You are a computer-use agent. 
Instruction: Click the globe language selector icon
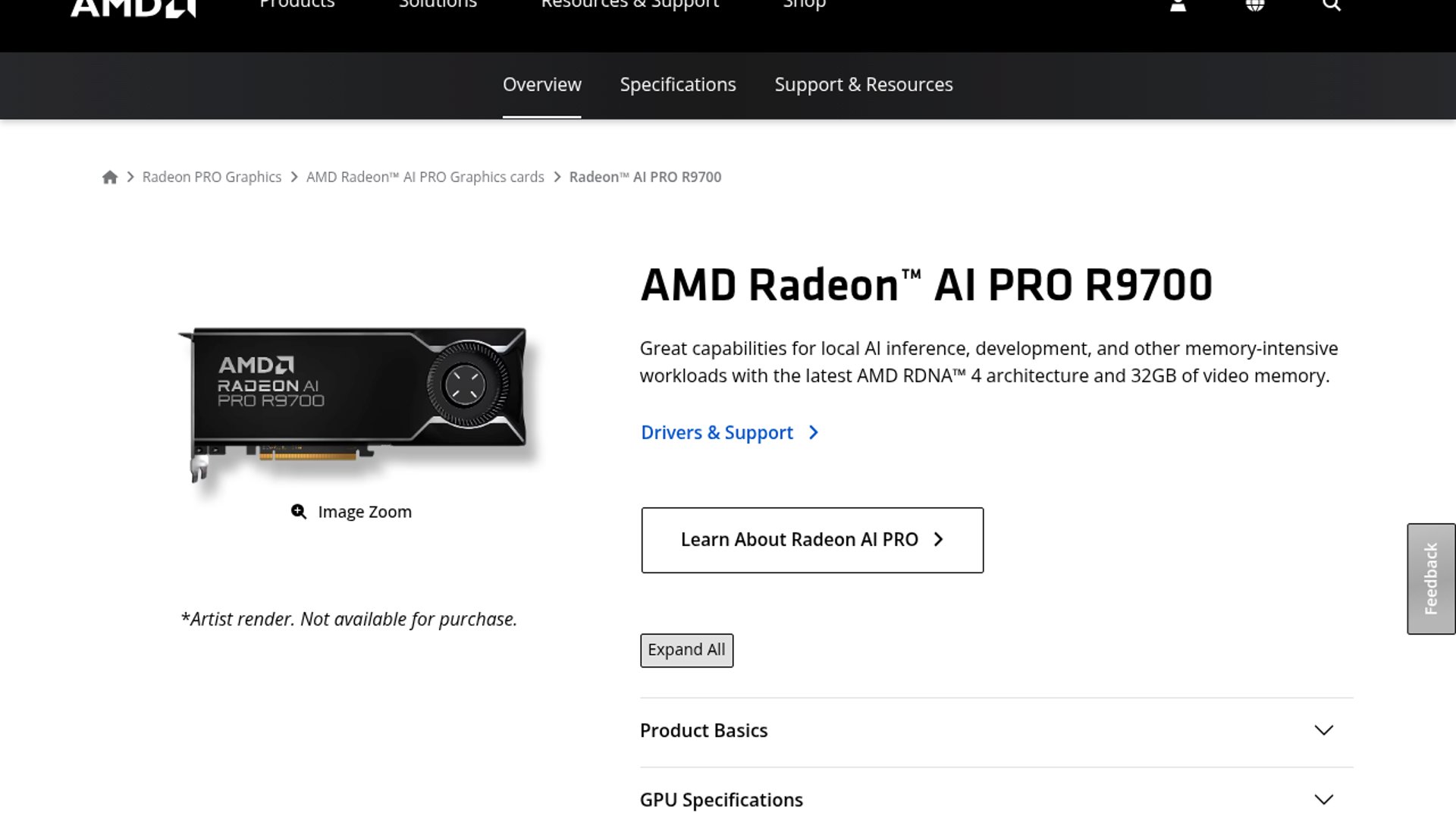(x=1255, y=5)
